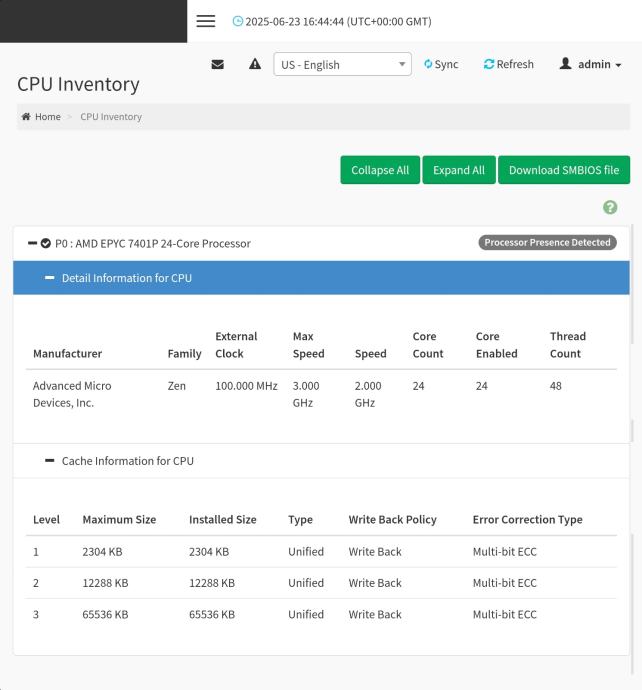Click the P0 processor status checkmark icon
Image resolution: width=642 pixels, height=690 pixels.
tap(46, 243)
